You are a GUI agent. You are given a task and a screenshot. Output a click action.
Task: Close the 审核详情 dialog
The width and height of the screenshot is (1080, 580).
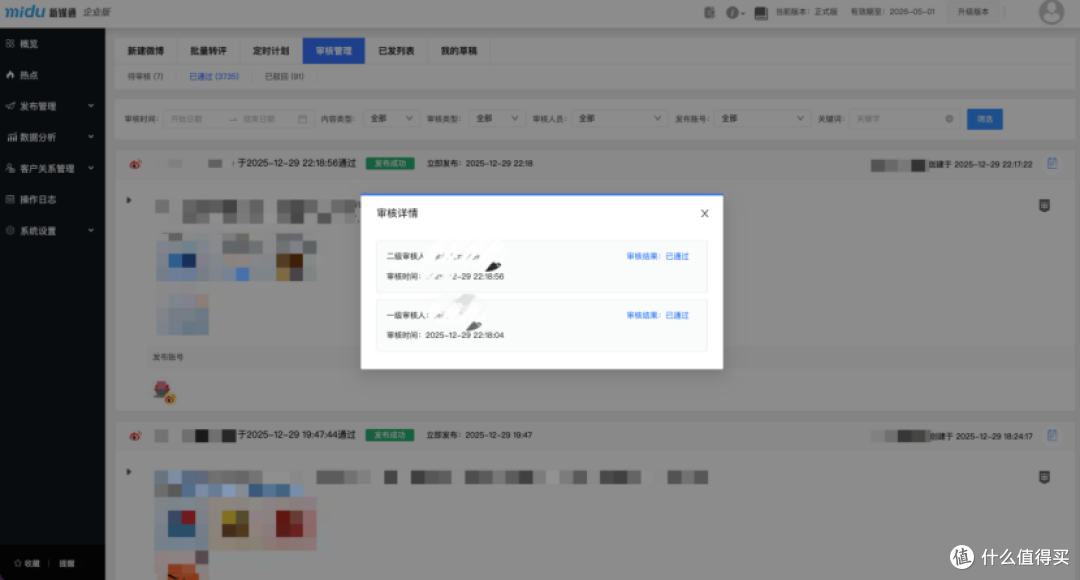pos(704,214)
